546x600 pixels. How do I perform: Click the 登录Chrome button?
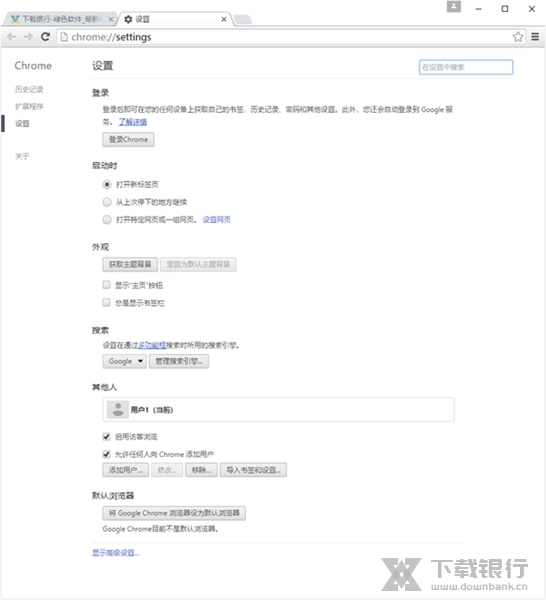click(x=128, y=140)
